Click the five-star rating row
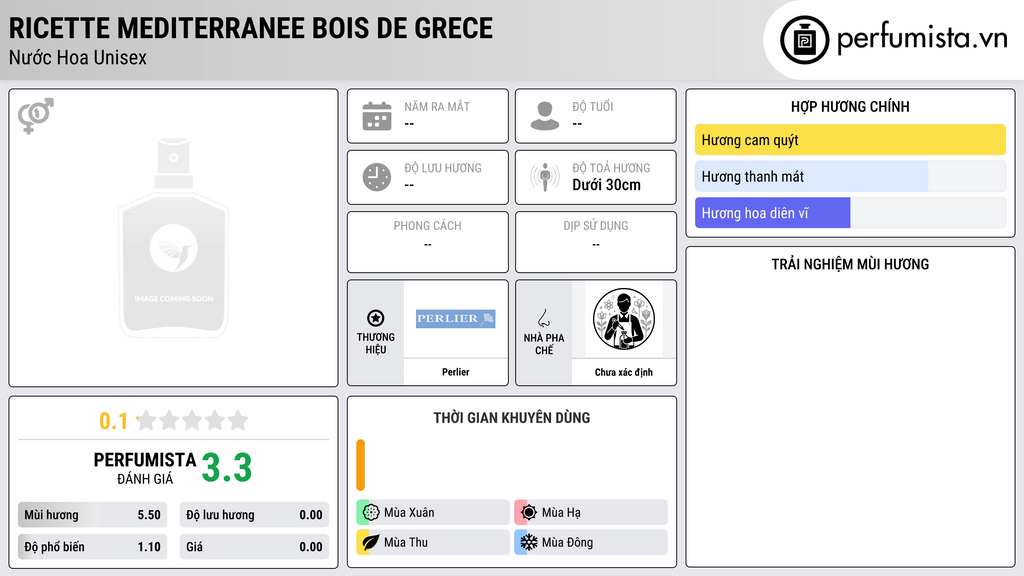 pos(192,421)
